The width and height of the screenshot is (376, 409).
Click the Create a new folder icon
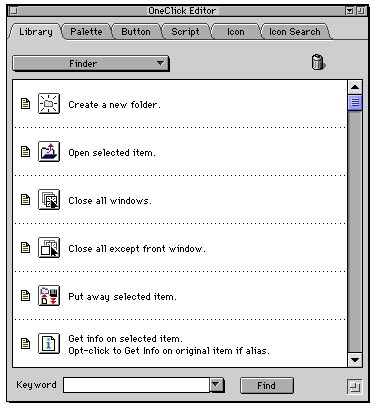coord(49,104)
